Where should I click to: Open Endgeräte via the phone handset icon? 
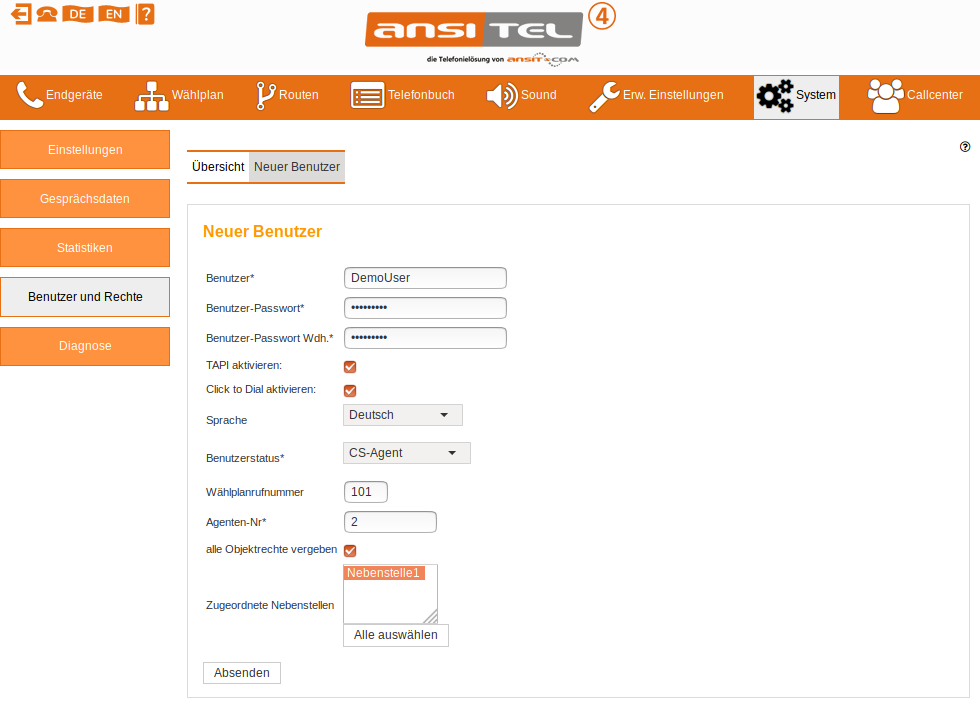coord(30,96)
